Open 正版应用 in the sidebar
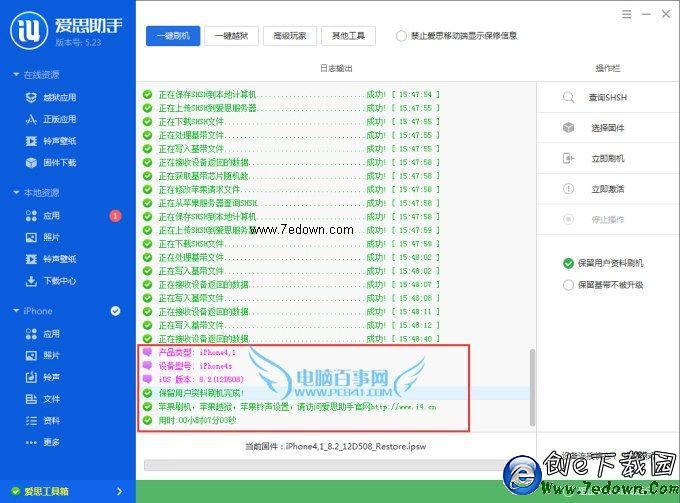 (51, 119)
